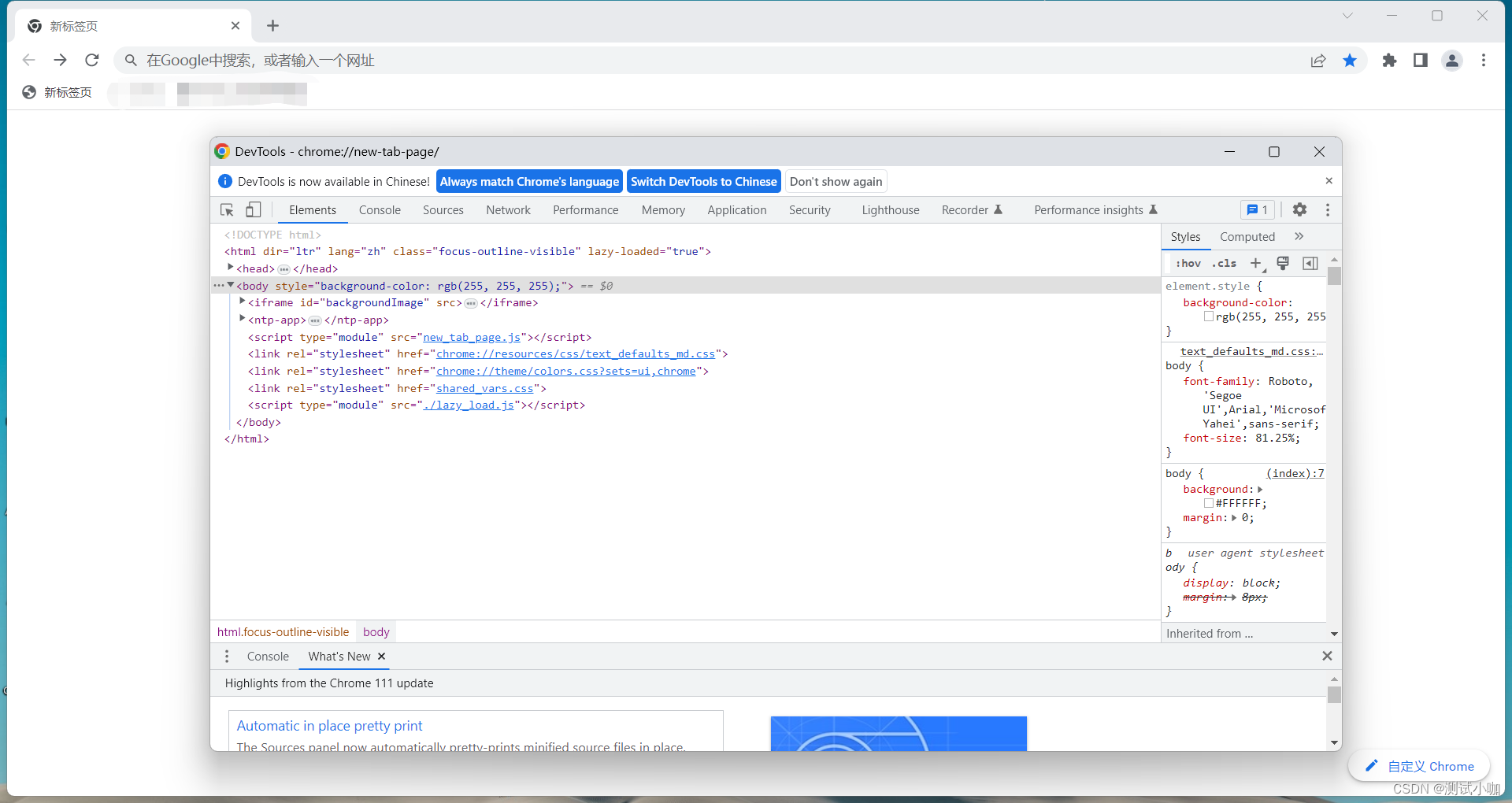Toggle the Chrome side panel icon
Image resolution: width=1512 pixels, height=803 pixels.
pyautogui.click(x=1421, y=61)
